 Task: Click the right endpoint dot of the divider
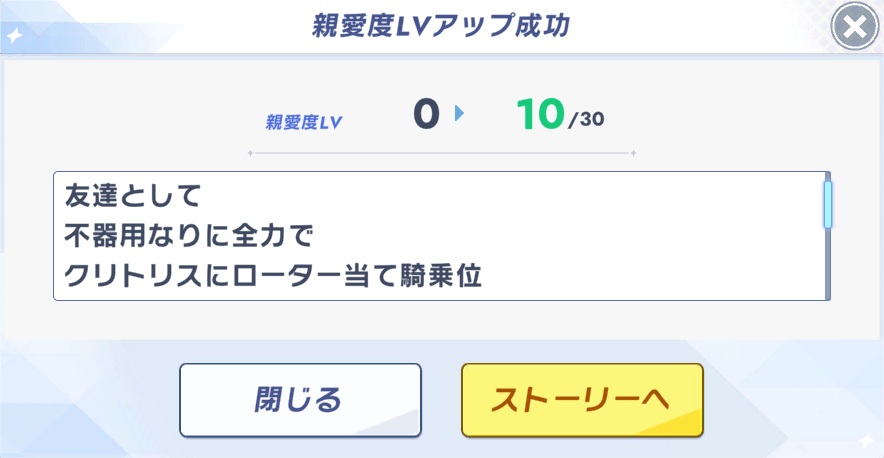[634, 153]
